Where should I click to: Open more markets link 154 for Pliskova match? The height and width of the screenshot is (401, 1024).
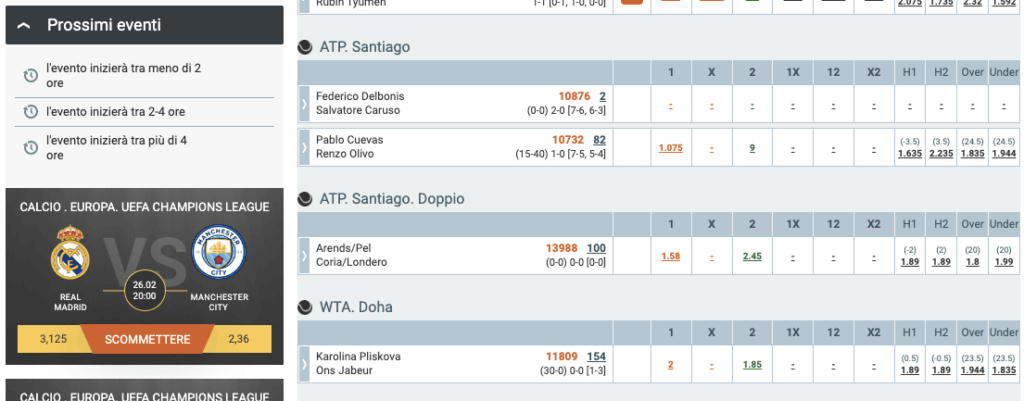click(x=596, y=356)
